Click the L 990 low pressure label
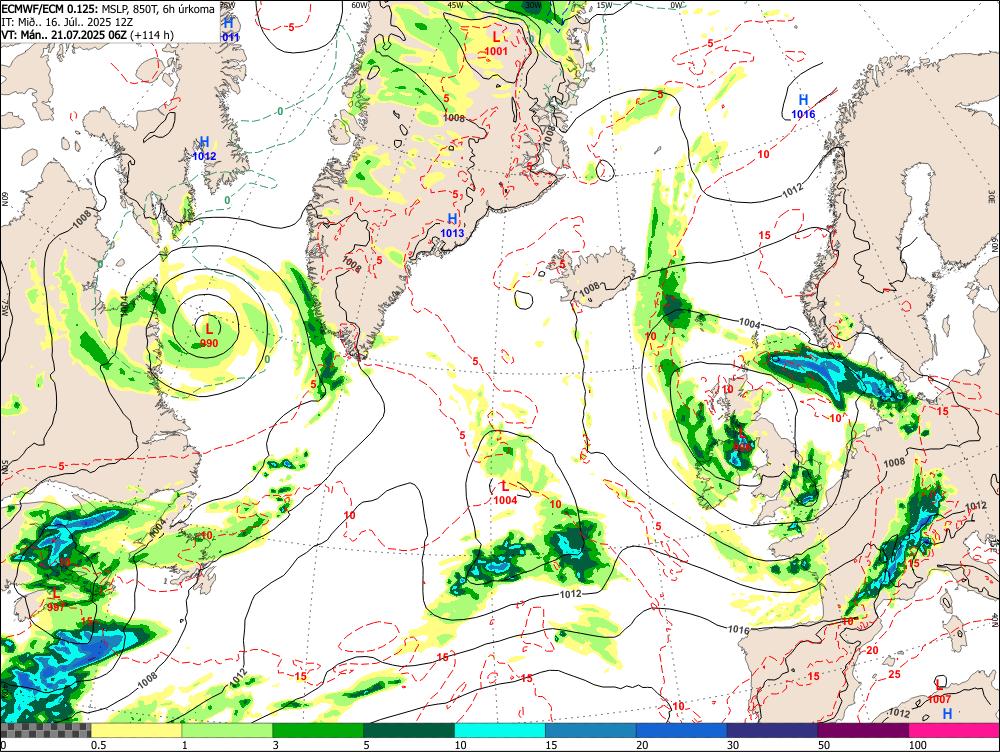This screenshot has width=1000, height=752. pos(209,335)
